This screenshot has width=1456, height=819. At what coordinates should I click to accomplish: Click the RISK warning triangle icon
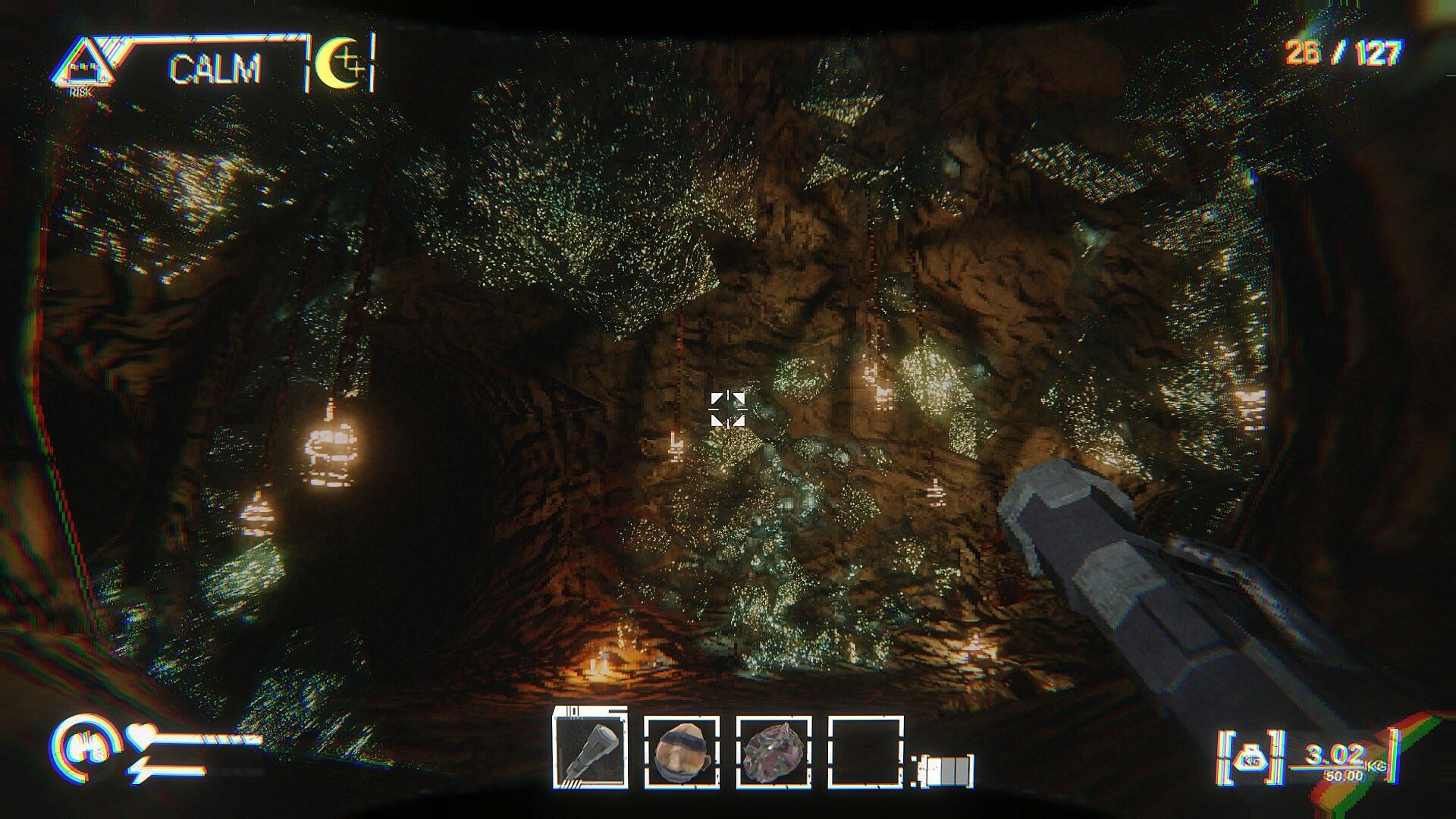(x=82, y=67)
